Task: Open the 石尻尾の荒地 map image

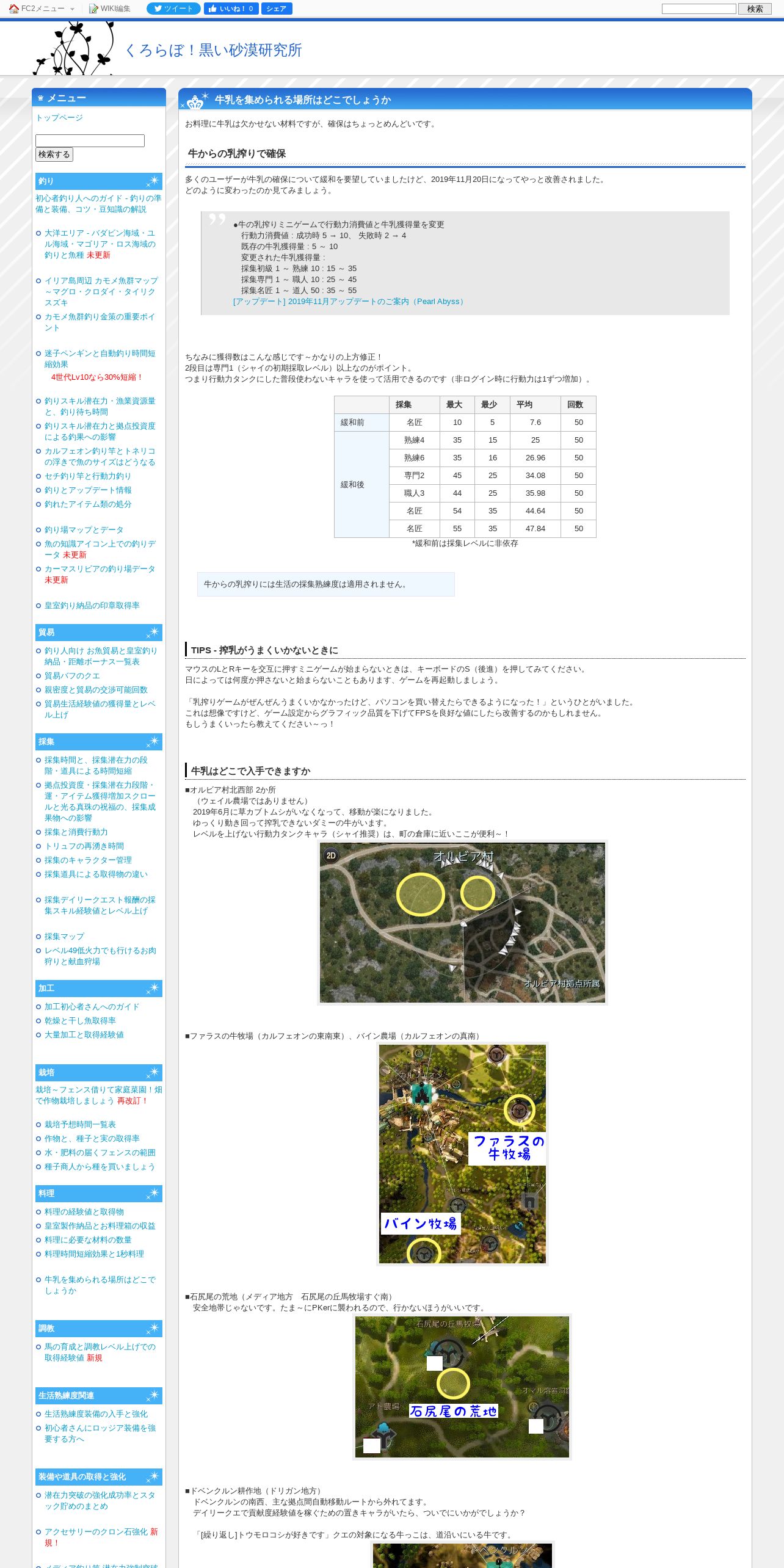Action: (462, 1387)
